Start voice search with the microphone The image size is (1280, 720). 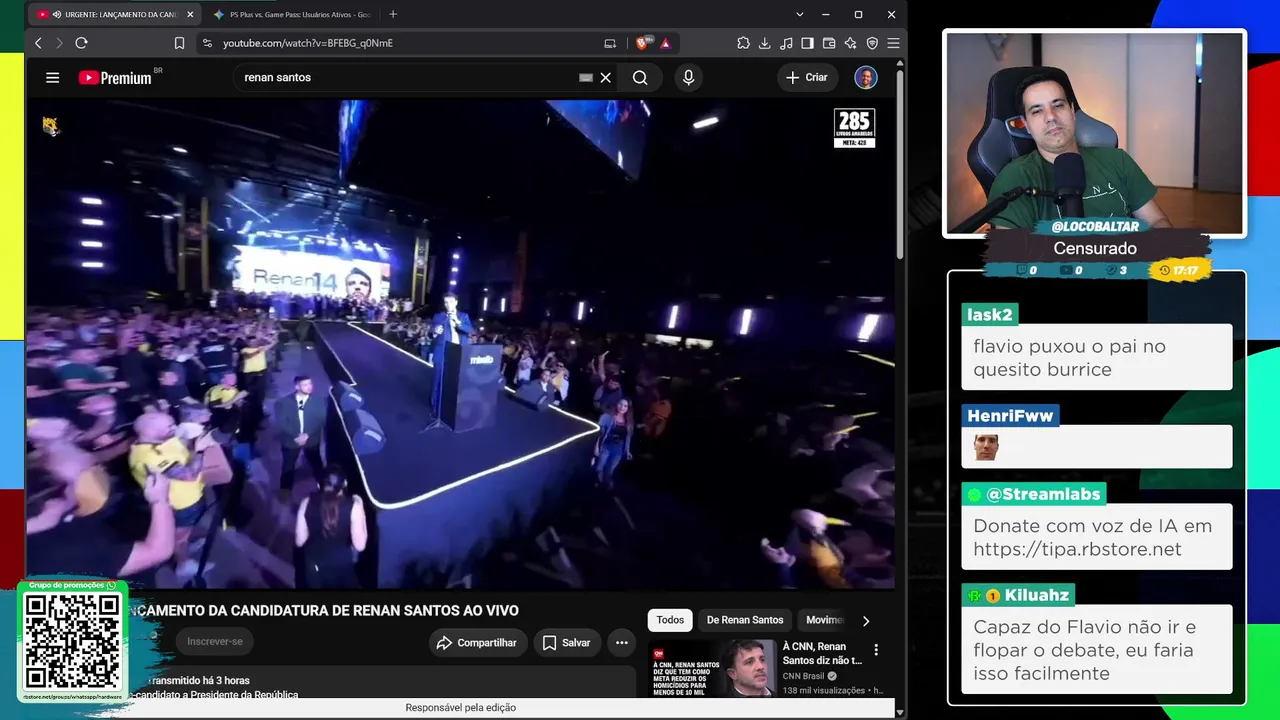[688, 77]
